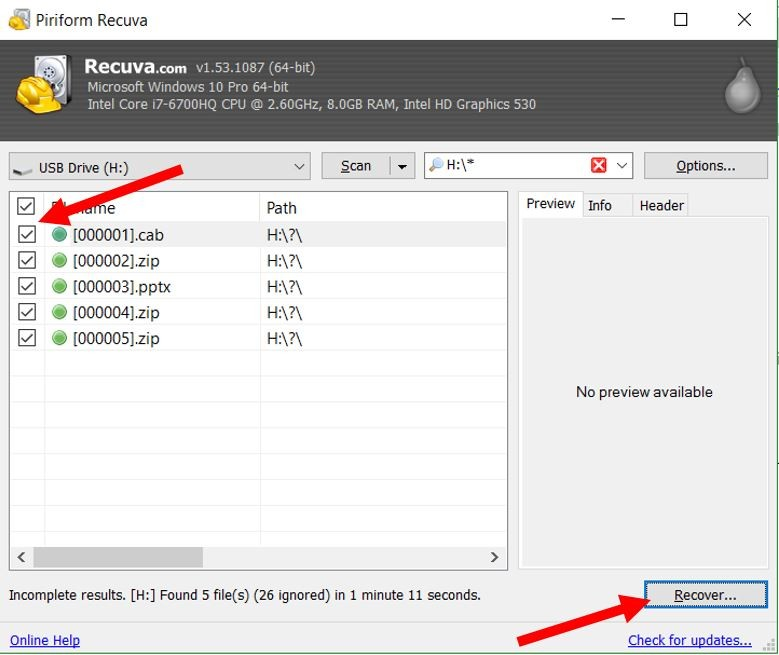Click the green status dot for [000001].cab

click(59, 234)
